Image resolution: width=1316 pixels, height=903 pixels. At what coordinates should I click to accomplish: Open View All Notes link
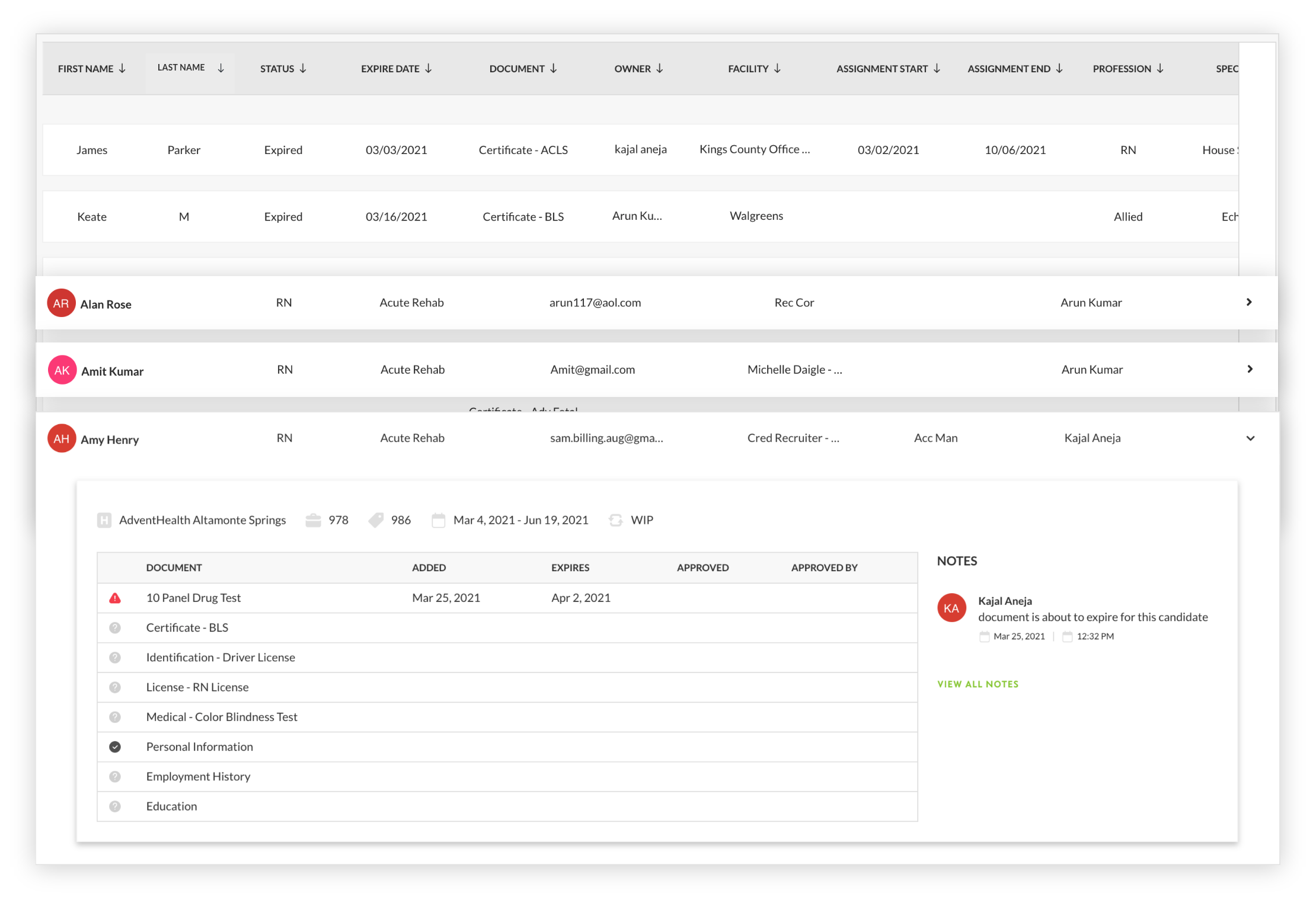point(978,684)
